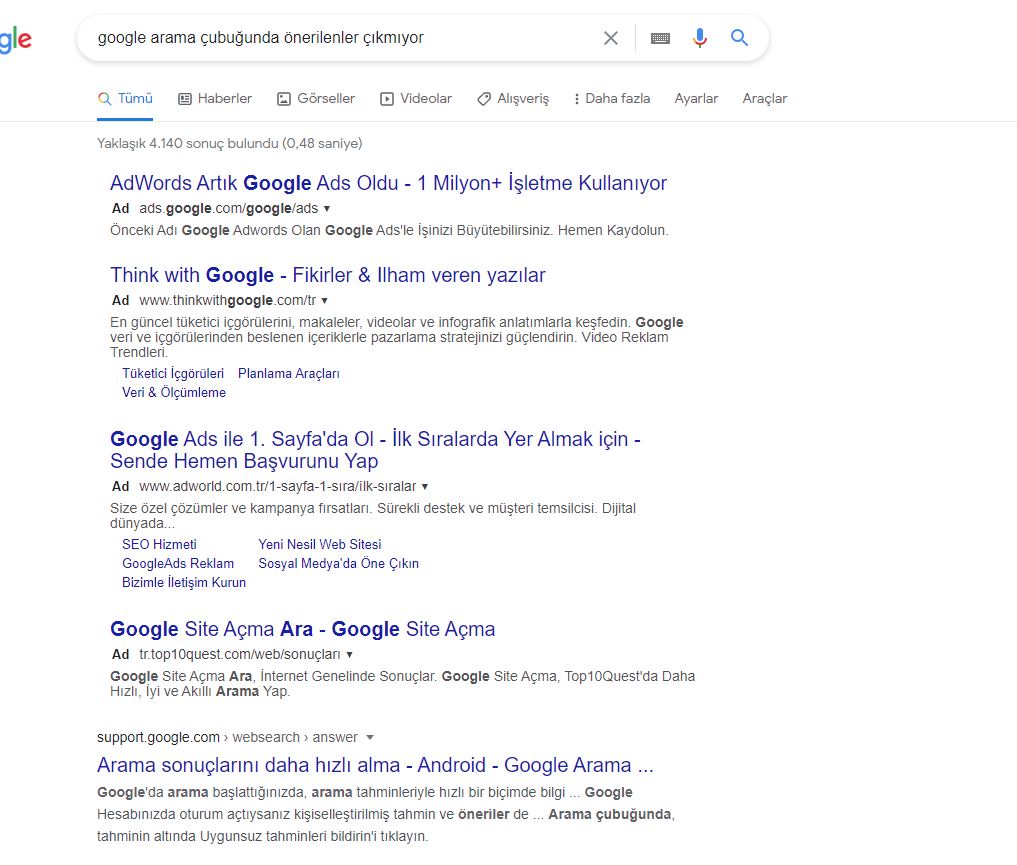Click the support.google.com breadcrumb URL
Screen dimensions: 1017x865
point(227,737)
